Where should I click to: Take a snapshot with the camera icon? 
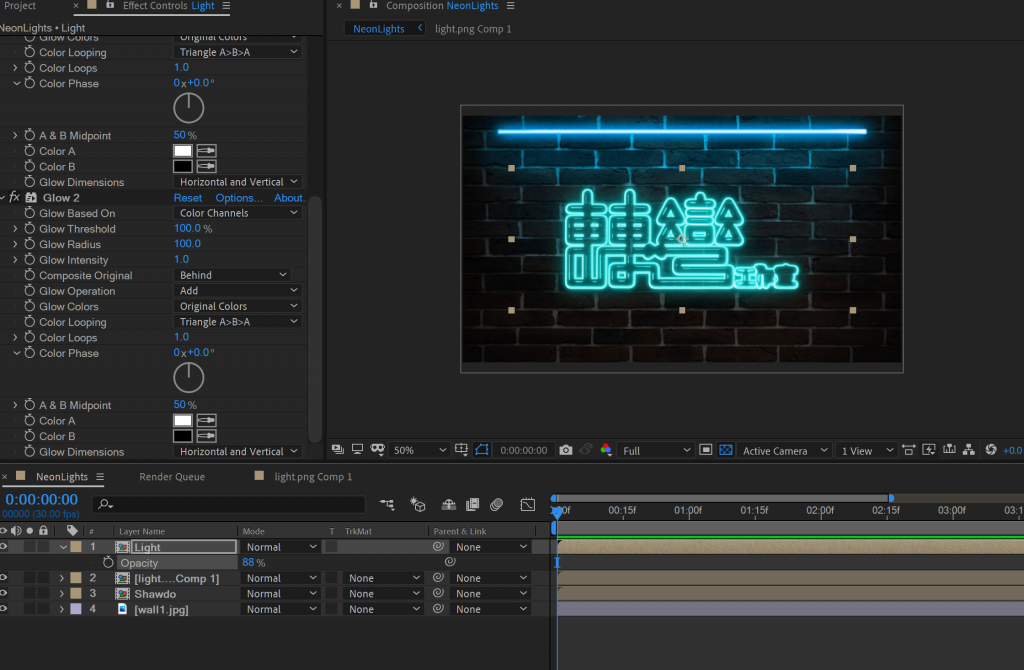click(566, 451)
